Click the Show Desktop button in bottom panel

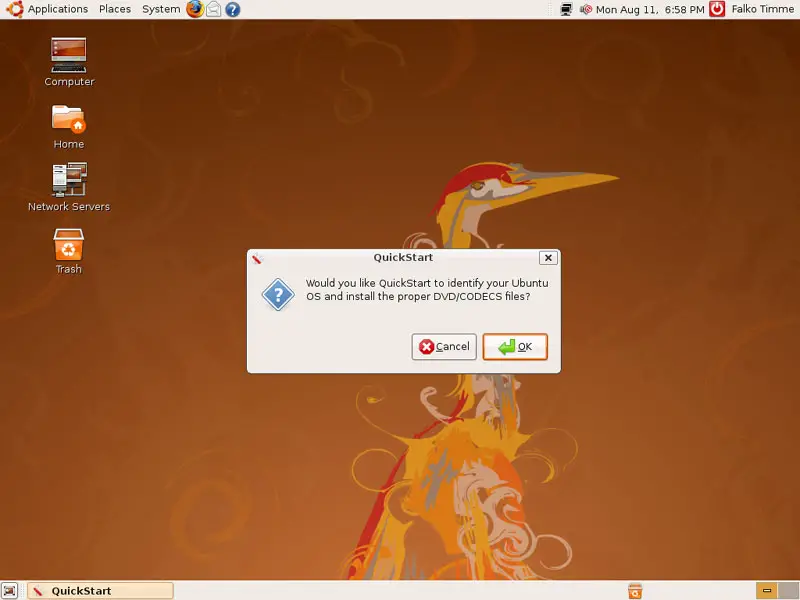[9, 590]
